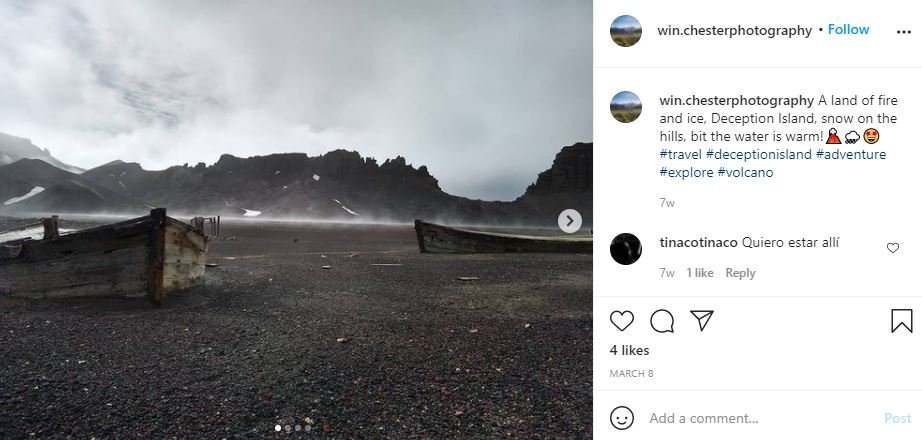Open tinacotinaco's profile avatar
This screenshot has width=922, height=440.
pos(626,249)
